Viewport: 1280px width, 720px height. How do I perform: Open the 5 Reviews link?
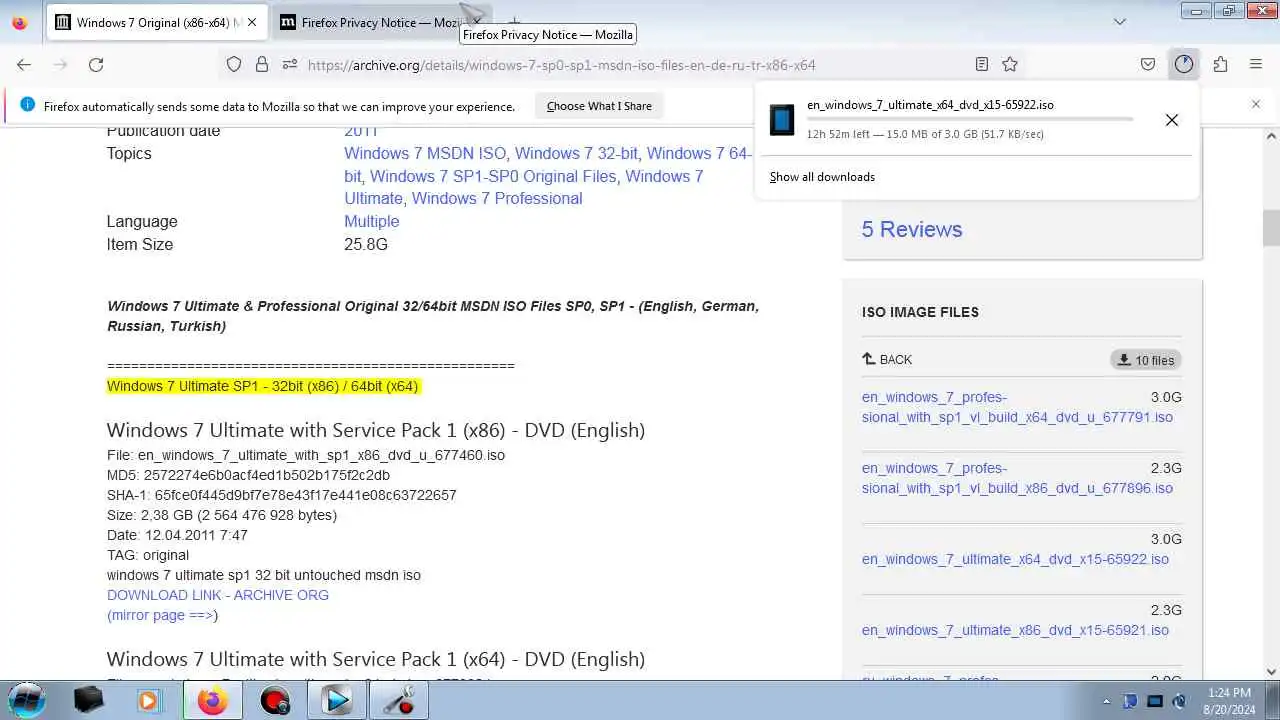pyautogui.click(x=912, y=229)
